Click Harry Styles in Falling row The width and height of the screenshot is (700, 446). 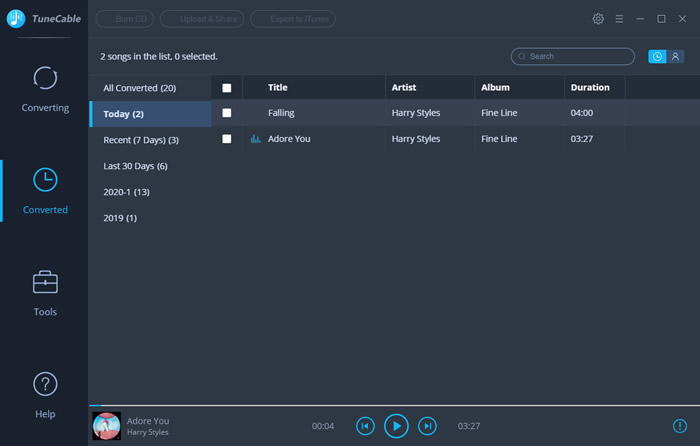click(x=416, y=113)
